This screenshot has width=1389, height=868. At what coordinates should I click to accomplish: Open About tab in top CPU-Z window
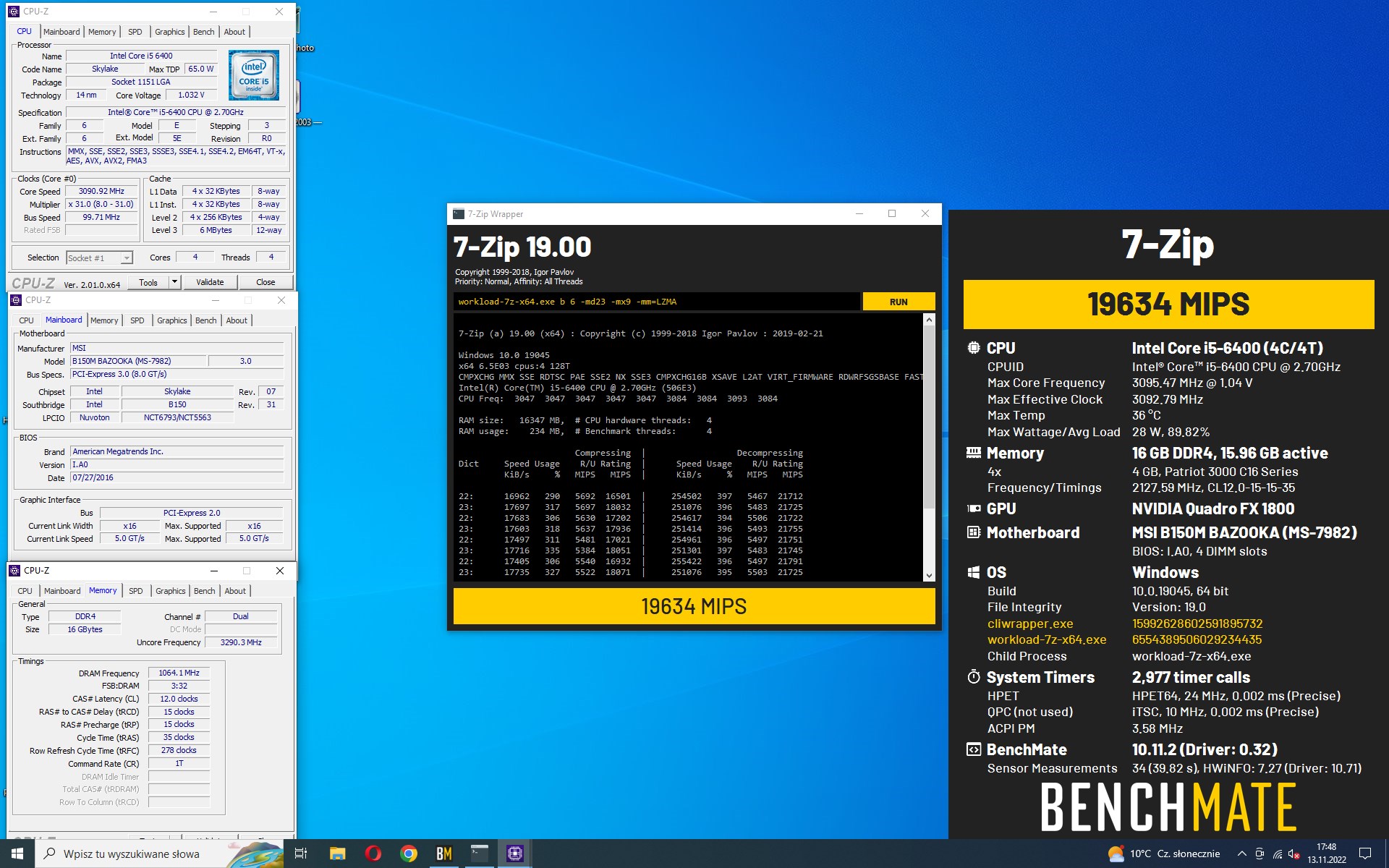[234, 32]
